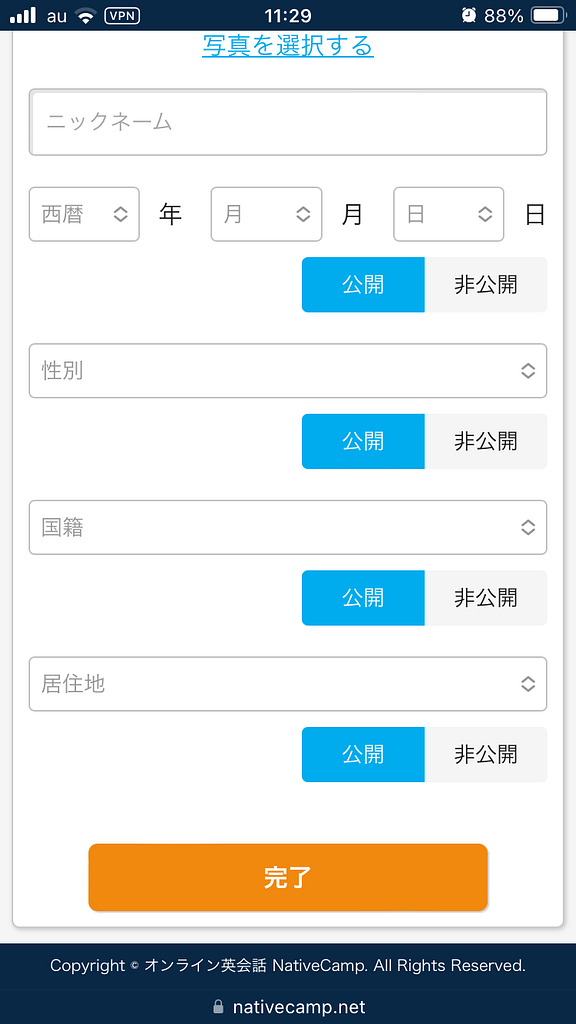576x1024 pixels.
Task: Open the 国籍 nationality dropdown
Action: (x=288, y=527)
